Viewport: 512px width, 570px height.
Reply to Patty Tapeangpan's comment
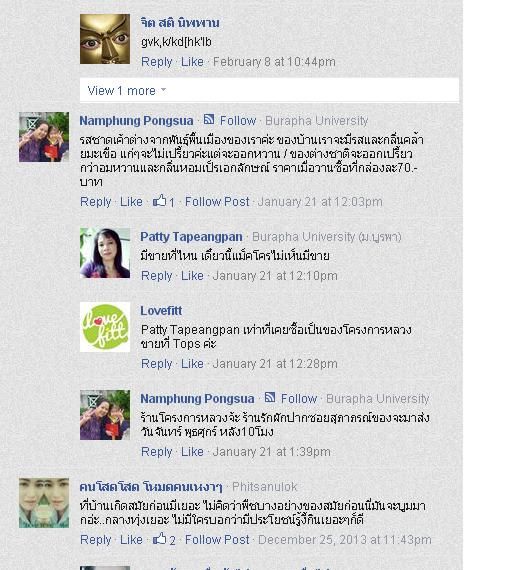click(x=157, y=276)
